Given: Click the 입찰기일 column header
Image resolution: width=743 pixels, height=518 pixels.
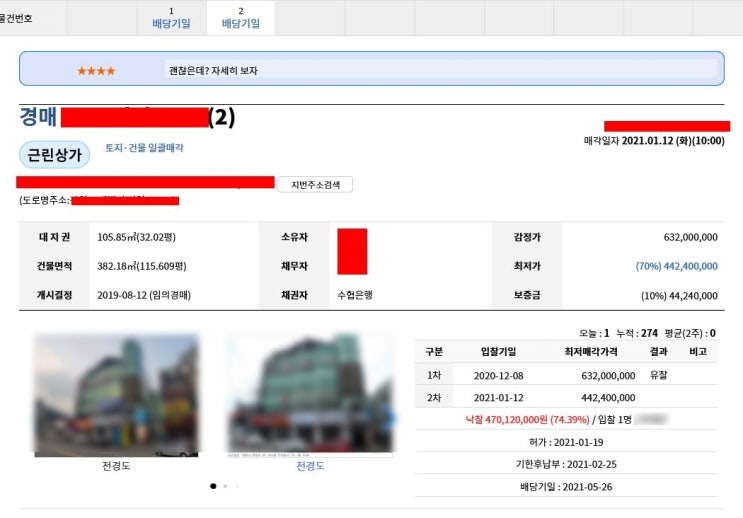Looking at the screenshot, I should click(x=498, y=352).
